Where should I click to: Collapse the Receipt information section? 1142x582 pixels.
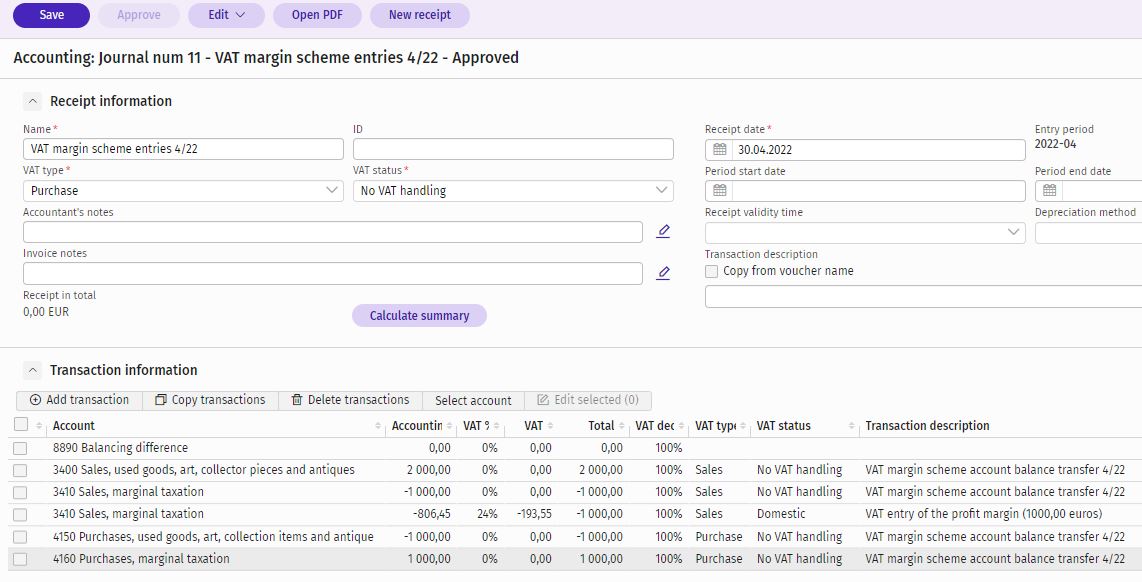pyautogui.click(x=32, y=101)
